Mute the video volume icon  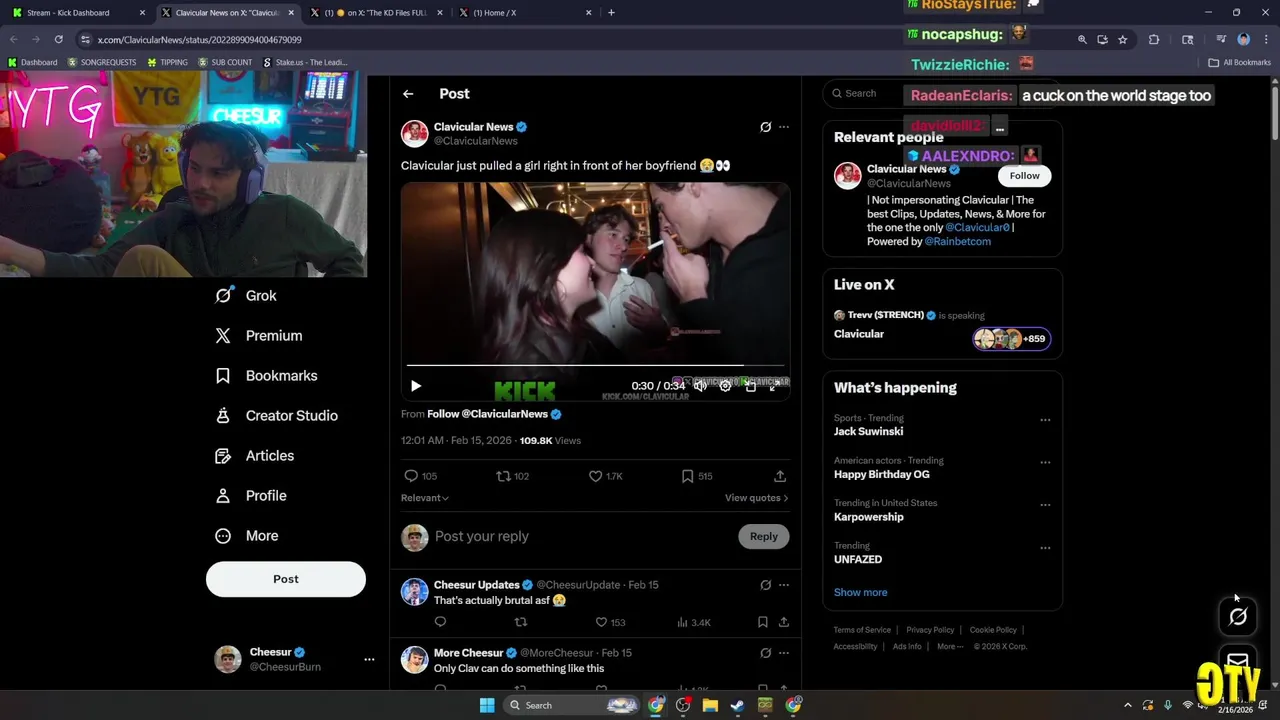pos(701,386)
